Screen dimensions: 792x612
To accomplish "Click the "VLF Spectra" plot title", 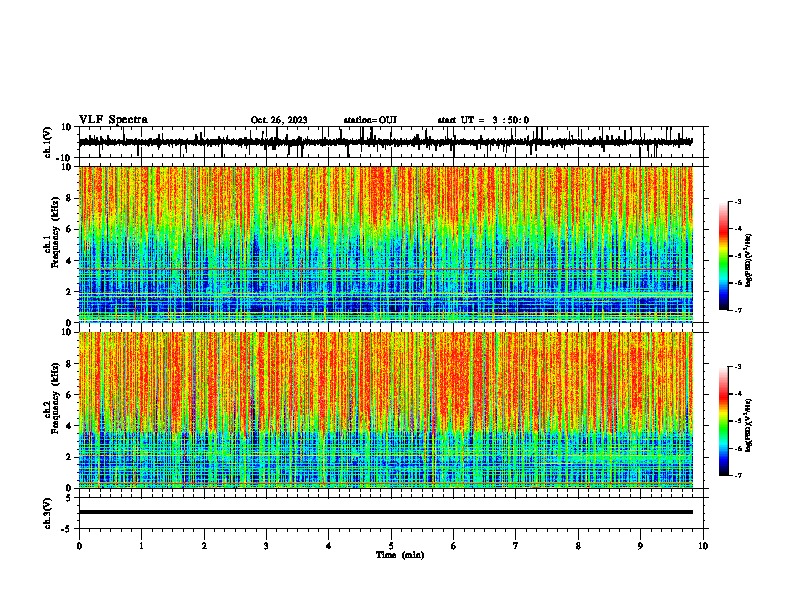I will click(113, 120).
